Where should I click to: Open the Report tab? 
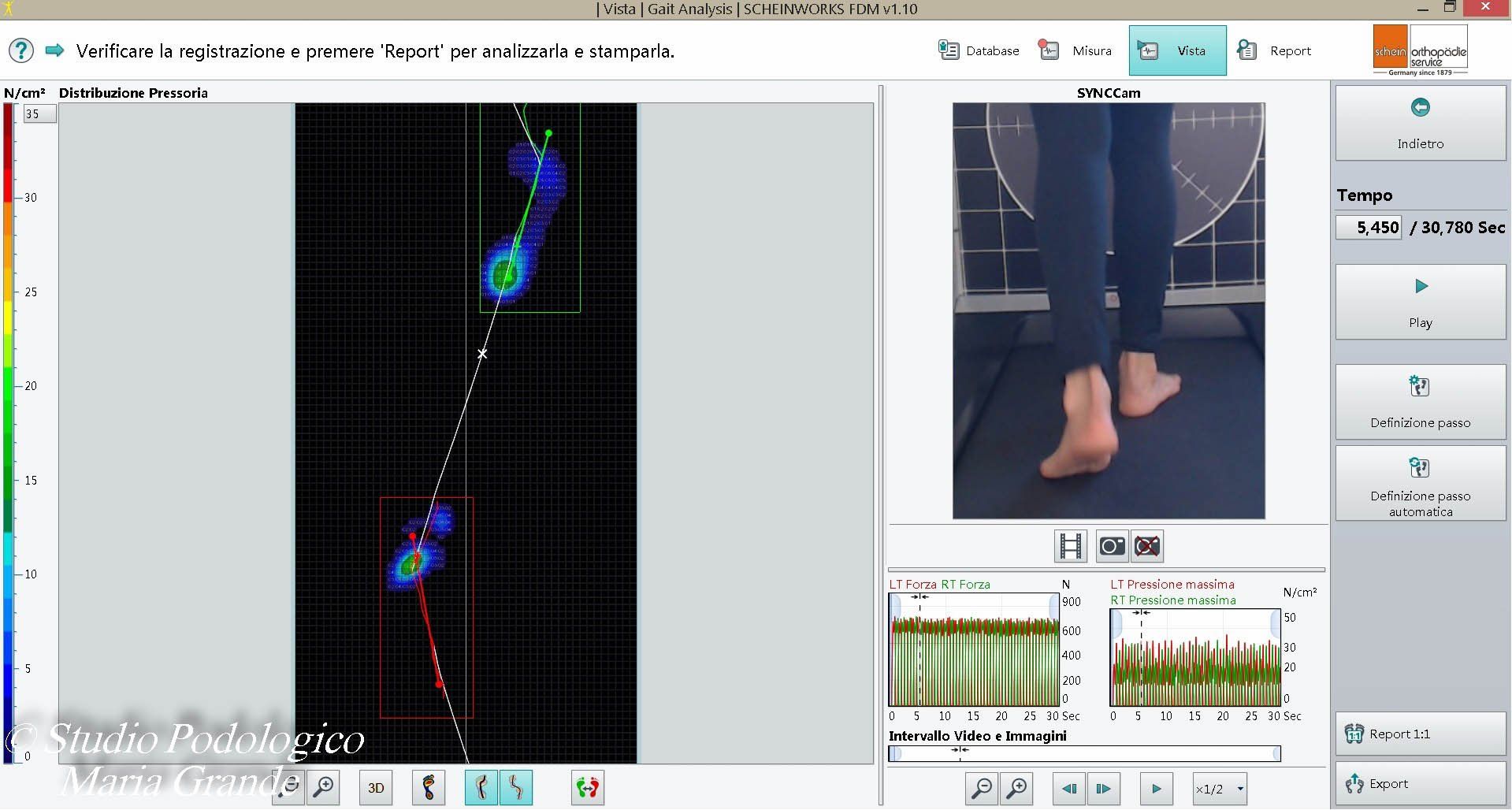1274,50
